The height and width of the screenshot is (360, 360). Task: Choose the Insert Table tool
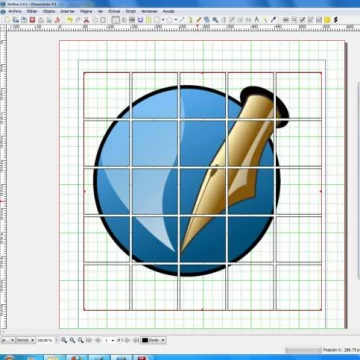tap(149, 20)
